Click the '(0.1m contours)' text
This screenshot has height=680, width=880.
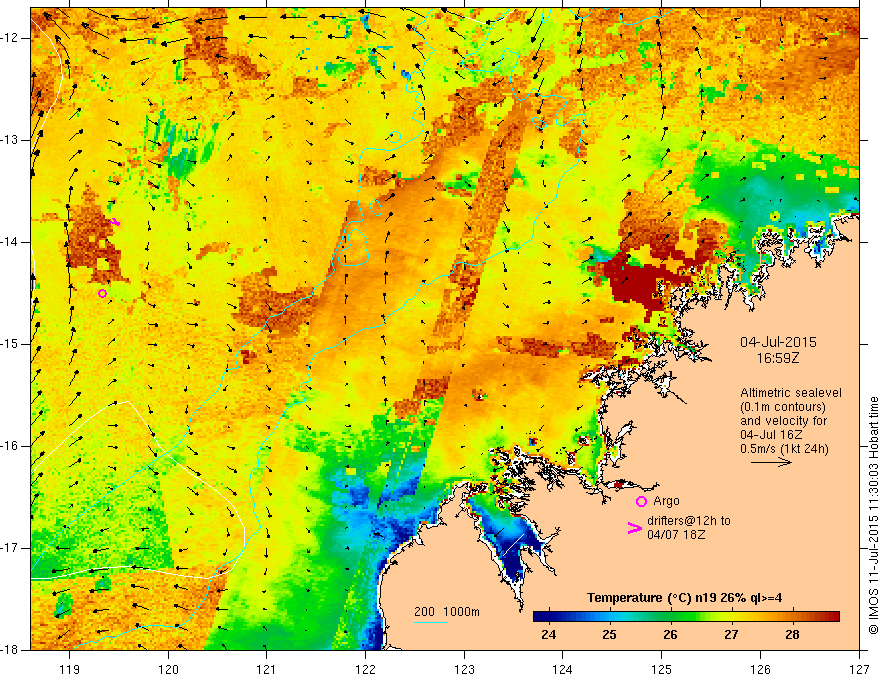pos(783,407)
